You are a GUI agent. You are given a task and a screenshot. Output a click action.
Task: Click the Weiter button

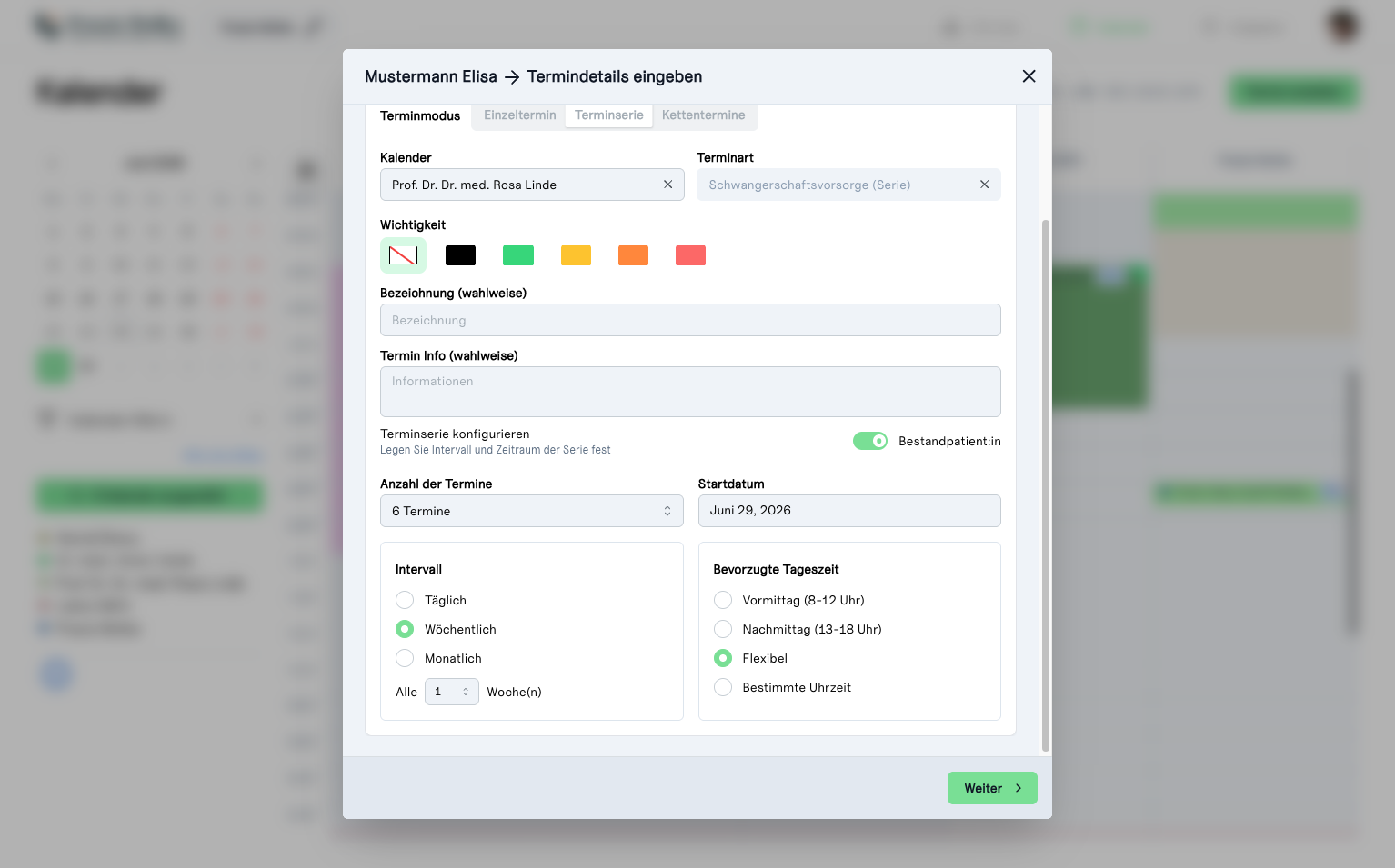tap(992, 788)
